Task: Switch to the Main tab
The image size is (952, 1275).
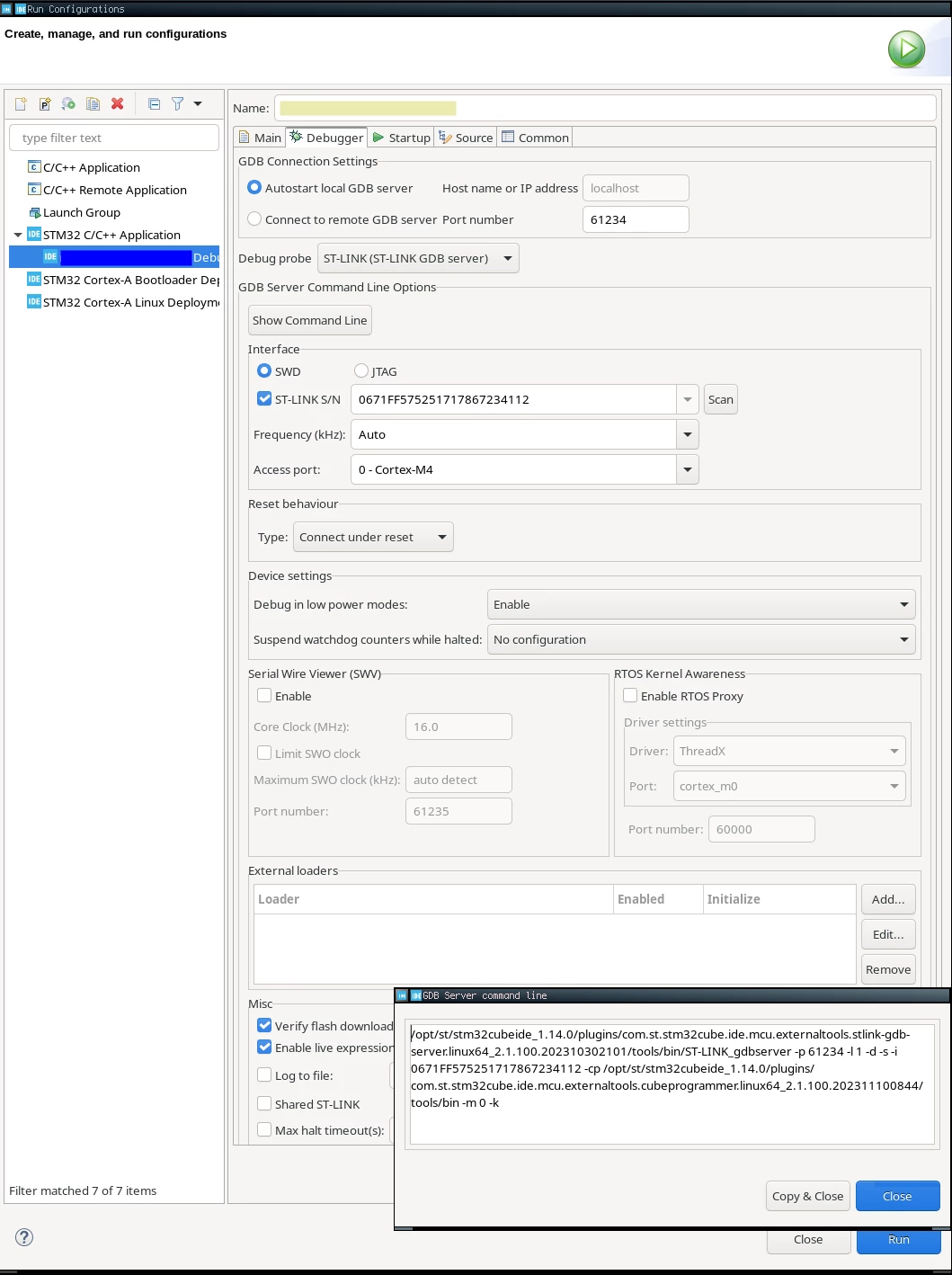Action: (260, 138)
